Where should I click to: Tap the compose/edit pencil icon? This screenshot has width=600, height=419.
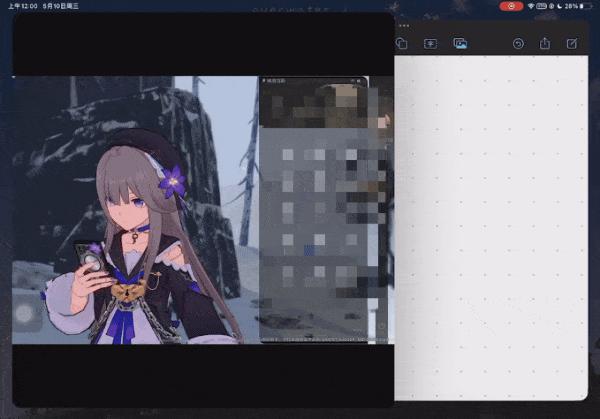572,43
